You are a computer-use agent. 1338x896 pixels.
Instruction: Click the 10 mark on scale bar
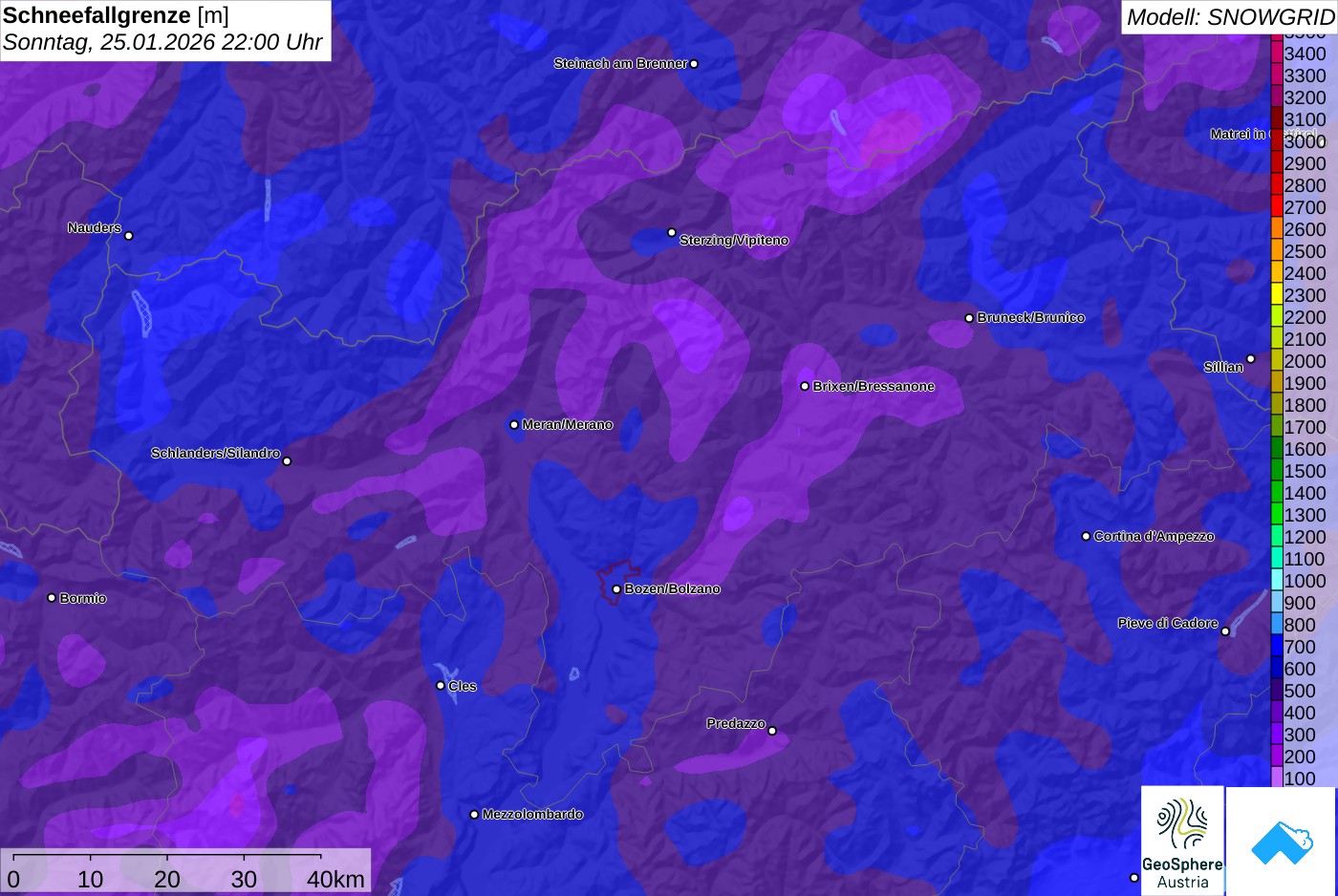[x=91, y=880]
